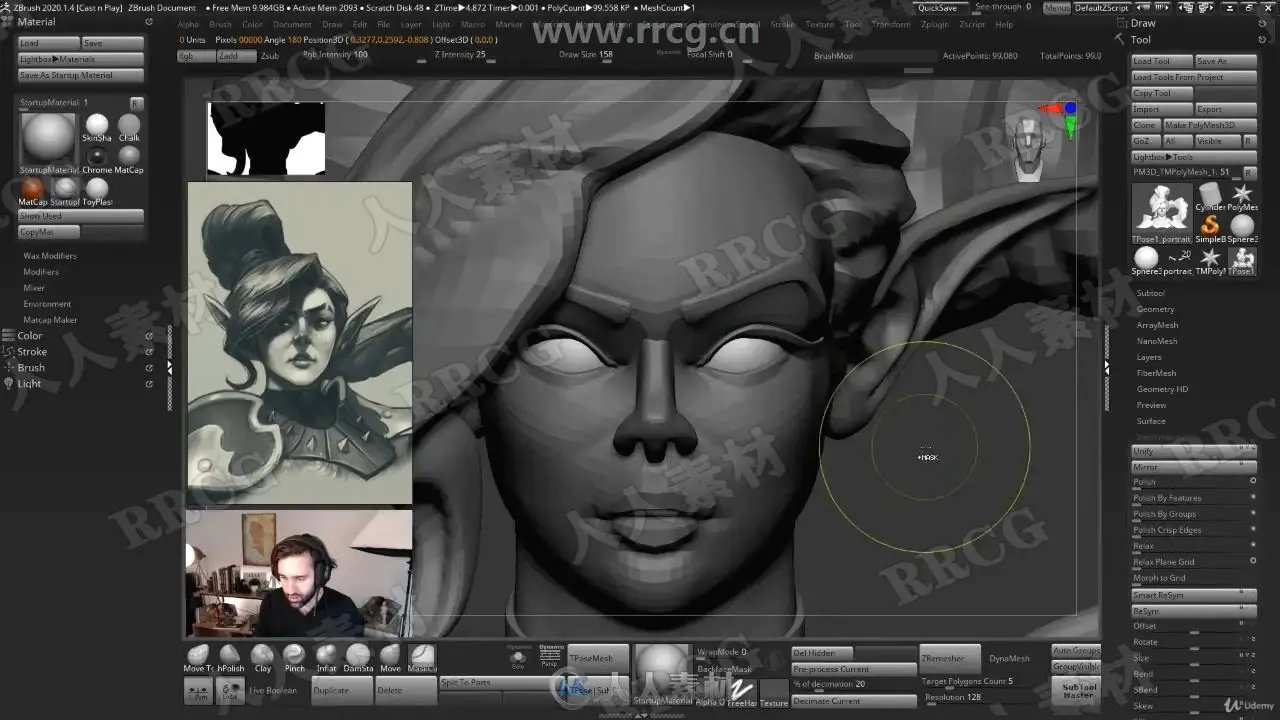Viewport: 1280px width, 720px height.
Task: Expand the Subtool section
Action: pos(1151,293)
